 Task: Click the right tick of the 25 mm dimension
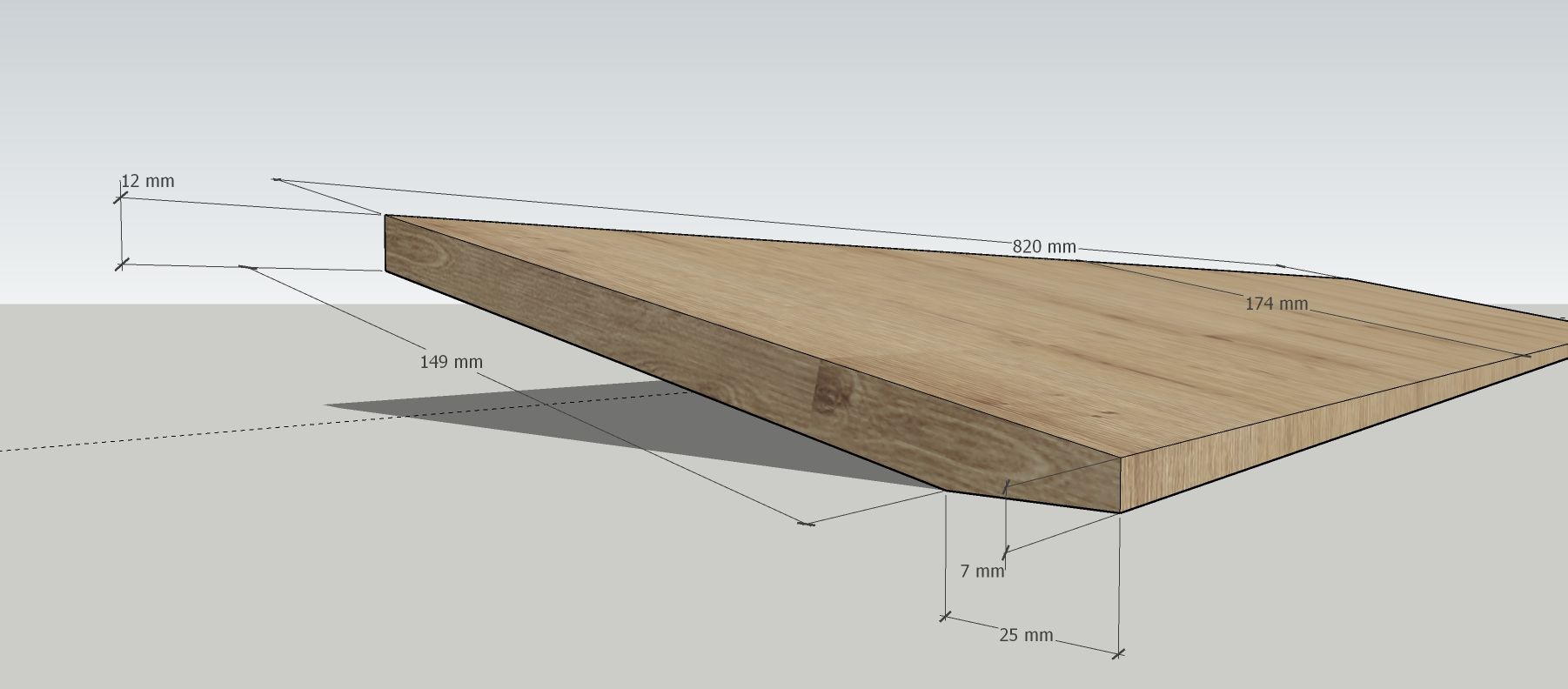tap(1119, 652)
